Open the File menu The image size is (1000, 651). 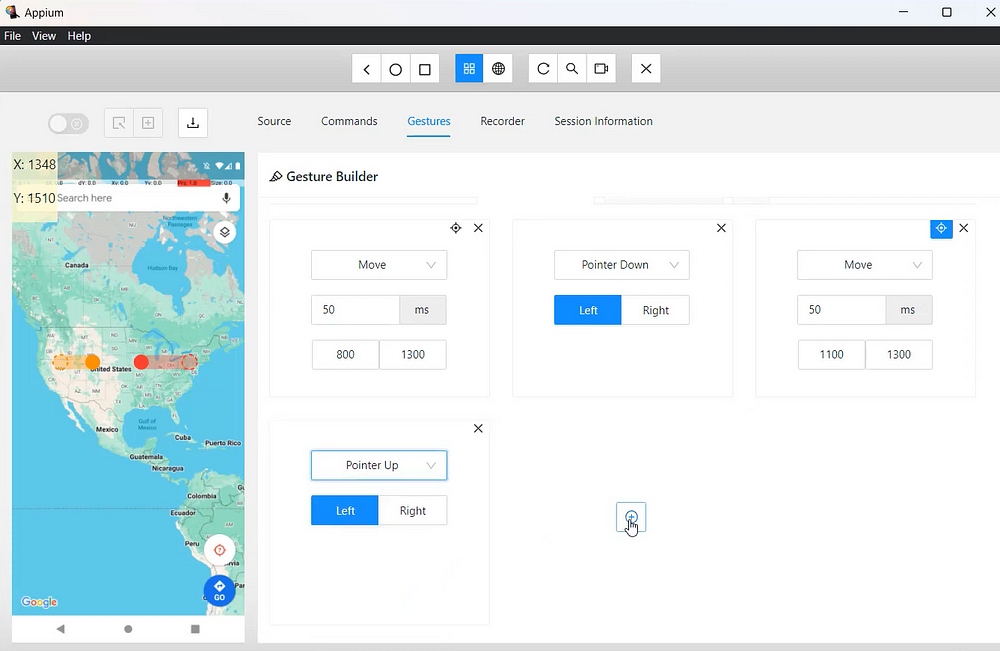coord(13,36)
